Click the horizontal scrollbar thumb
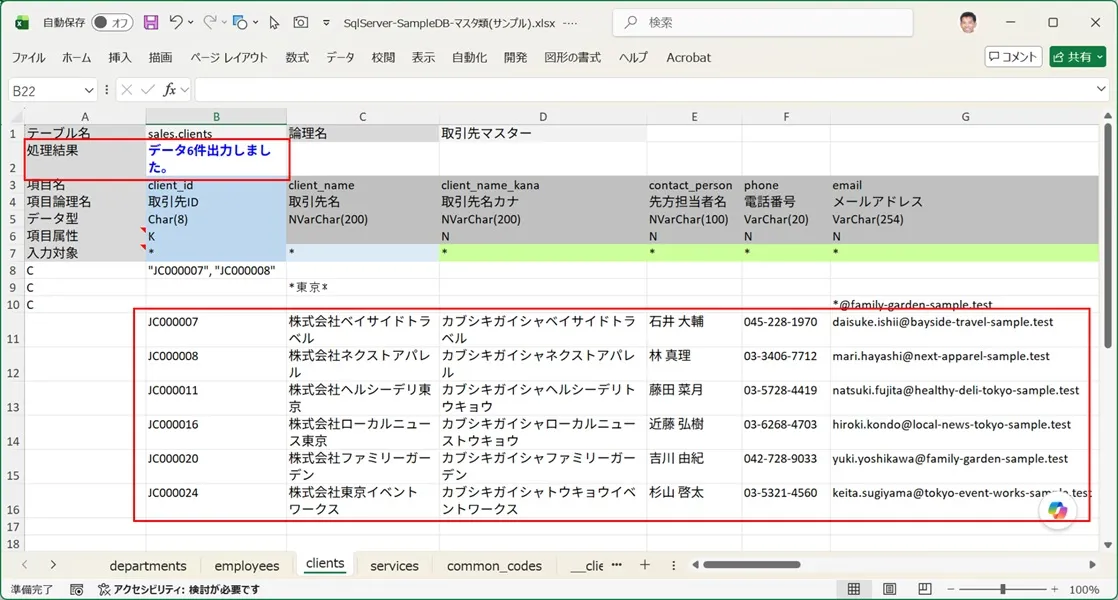1118x600 pixels. pos(752,564)
